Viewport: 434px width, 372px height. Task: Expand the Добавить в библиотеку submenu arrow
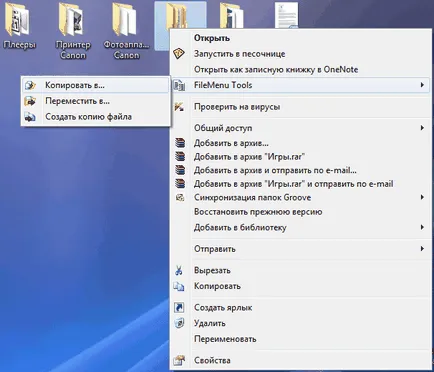[x=422, y=227]
